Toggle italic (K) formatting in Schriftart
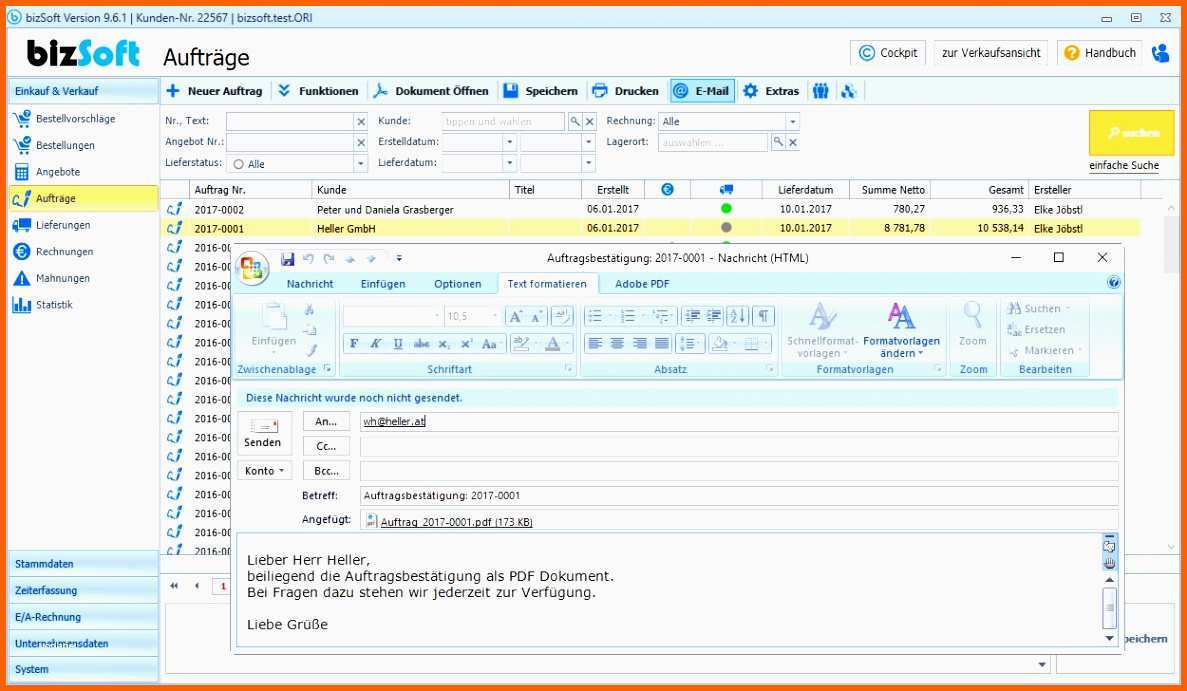 click(x=375, y=344)
